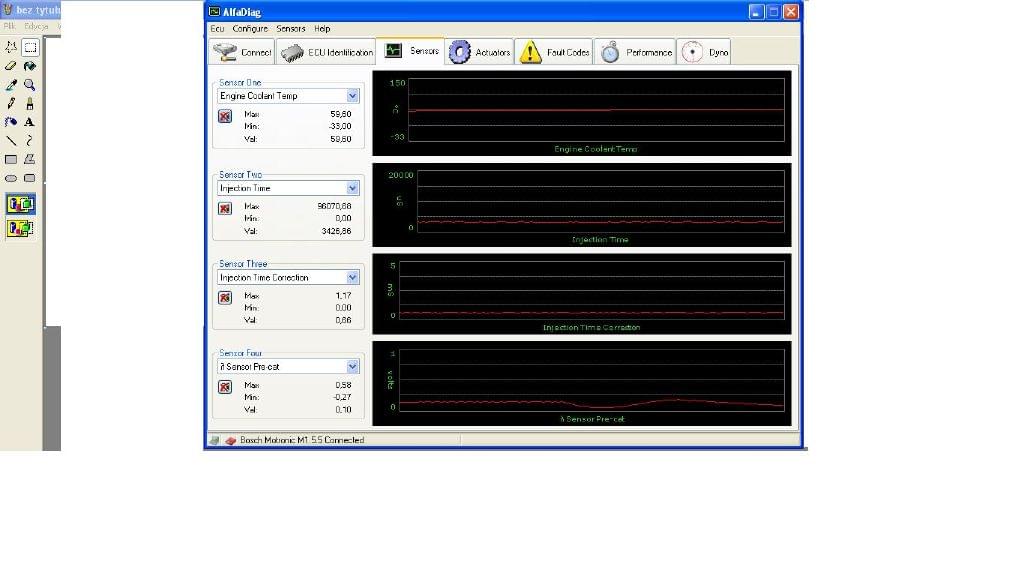Click the Sensor Four current value 0,10
Screen dimensions: 1024x576
coord(344,410)
